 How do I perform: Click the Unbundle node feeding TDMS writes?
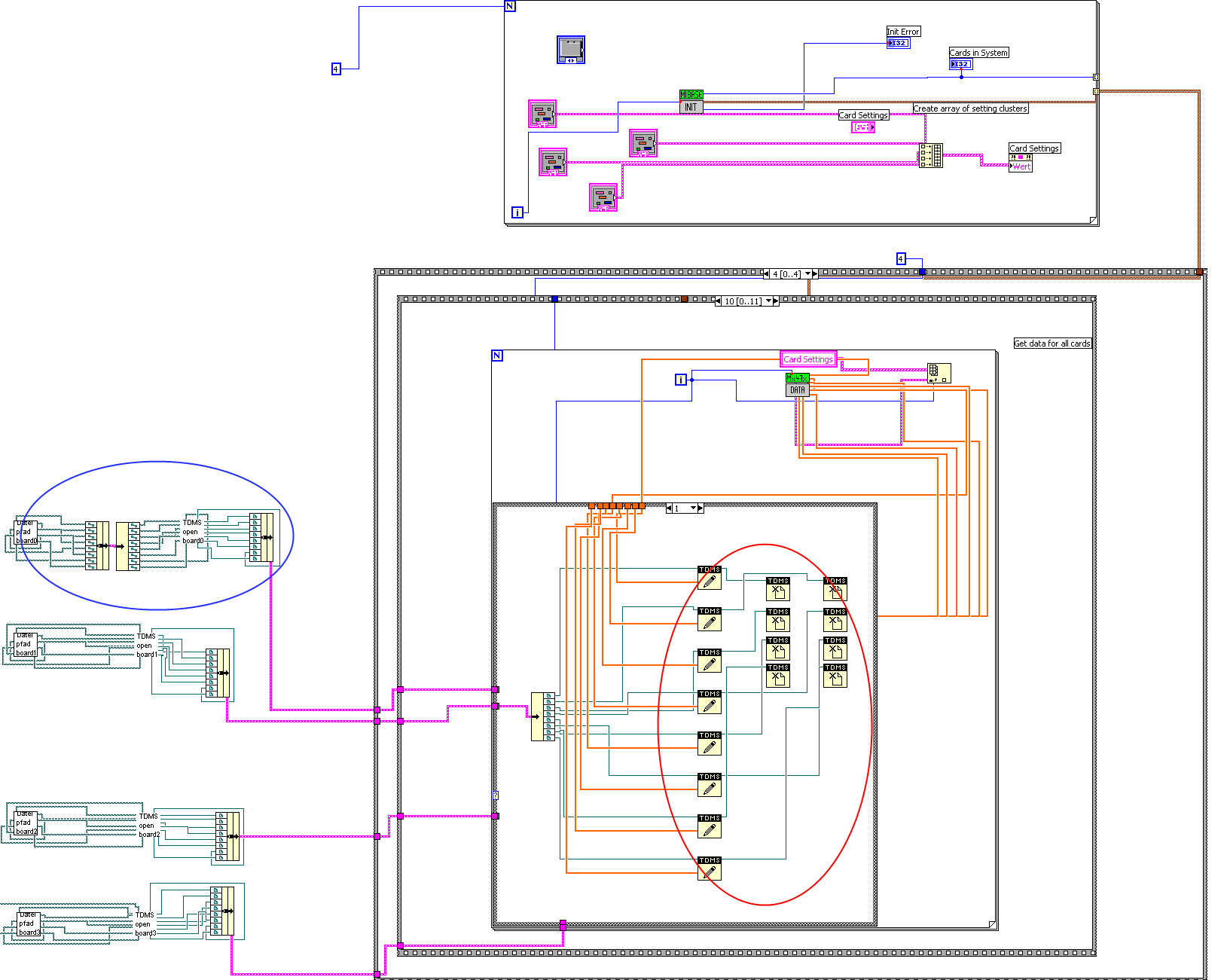pyautogui.click(x=544, y=716)
